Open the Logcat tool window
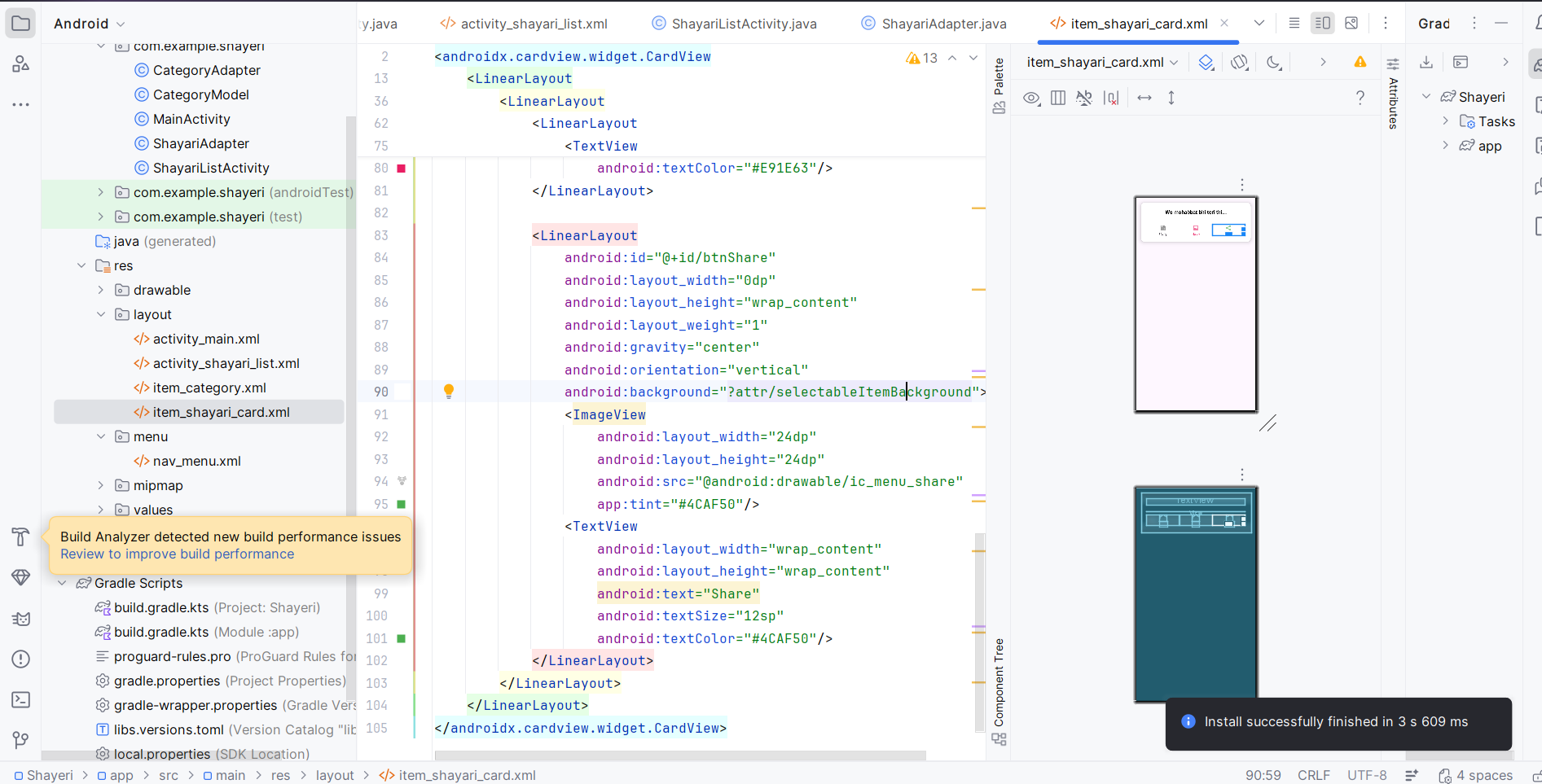Image resolution: width=1542 pixels, height=784 pixels. (21, 619)
